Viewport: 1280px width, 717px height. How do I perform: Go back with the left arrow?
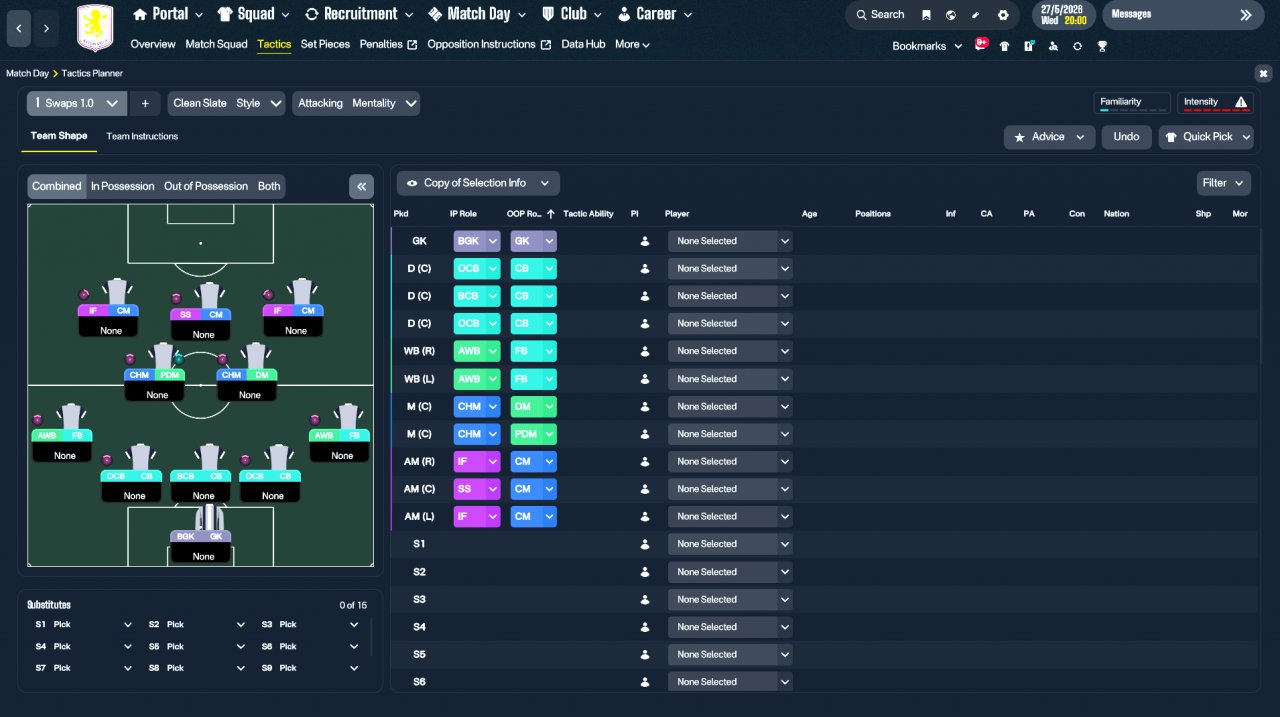pyautogui.click(x=19, y=29)
